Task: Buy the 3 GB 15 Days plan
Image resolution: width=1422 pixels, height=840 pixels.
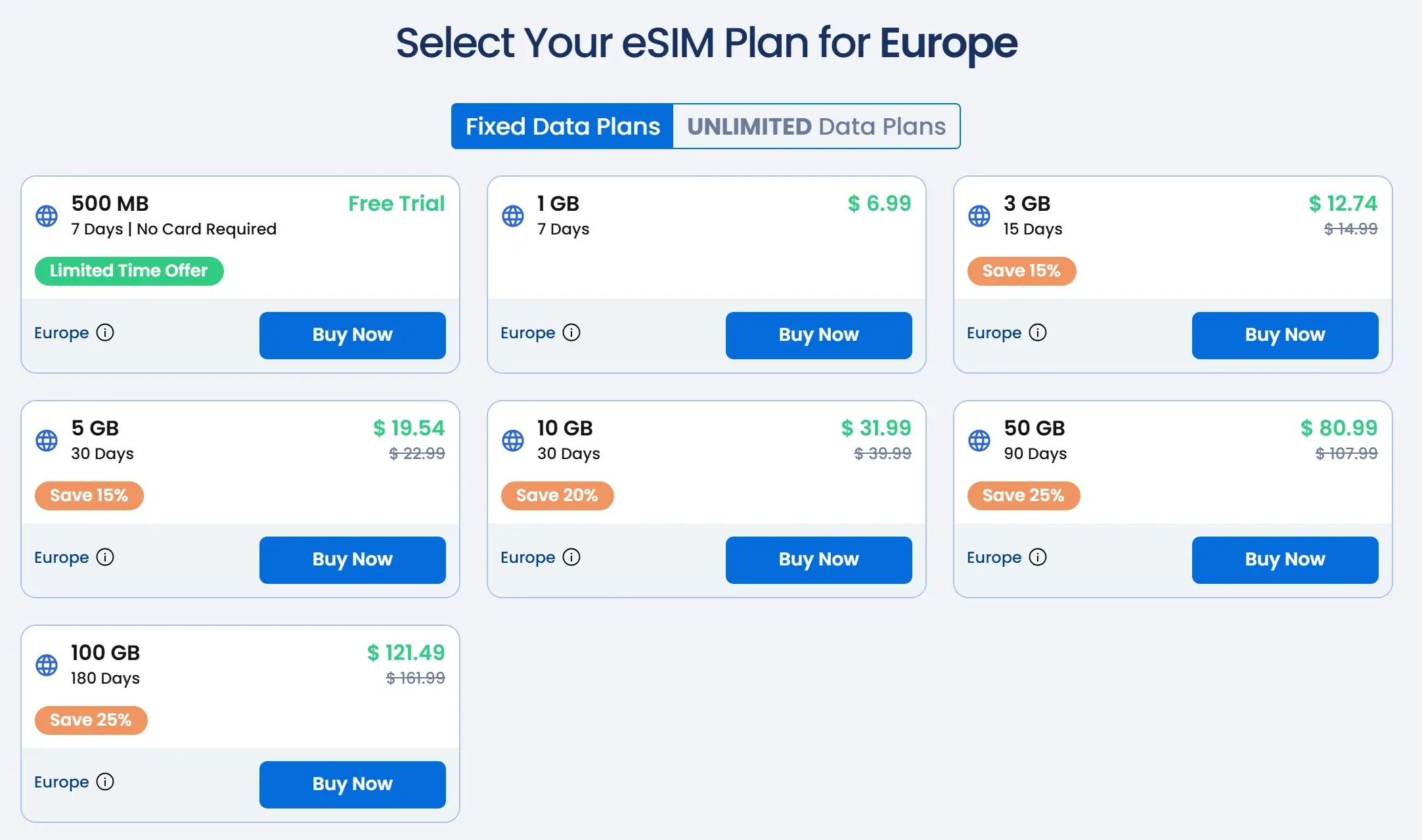Action: [1285, 335]
